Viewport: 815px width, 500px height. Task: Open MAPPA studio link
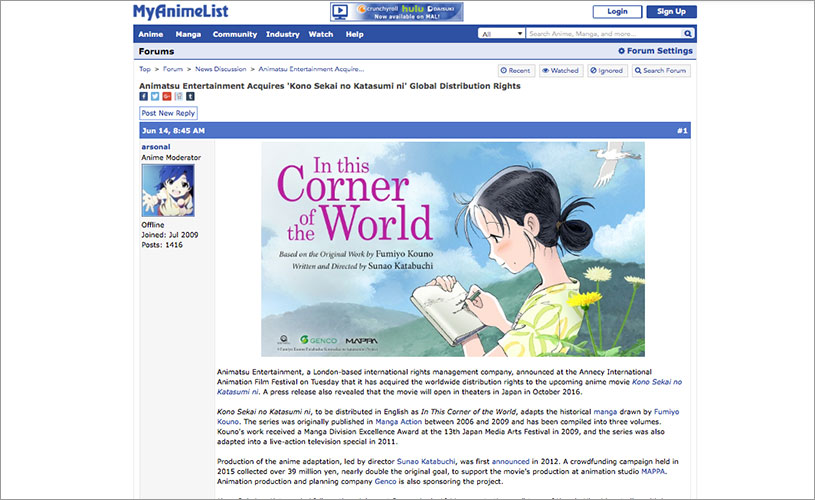coord(653,471)
